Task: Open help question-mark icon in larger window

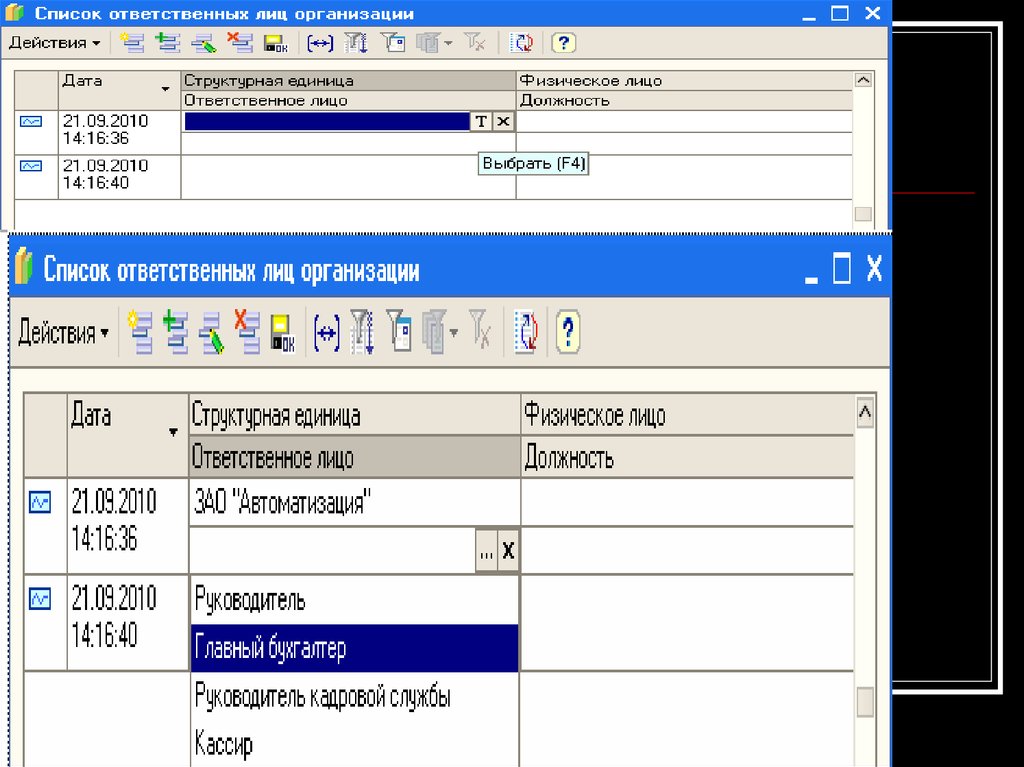Action: point(568,333)
